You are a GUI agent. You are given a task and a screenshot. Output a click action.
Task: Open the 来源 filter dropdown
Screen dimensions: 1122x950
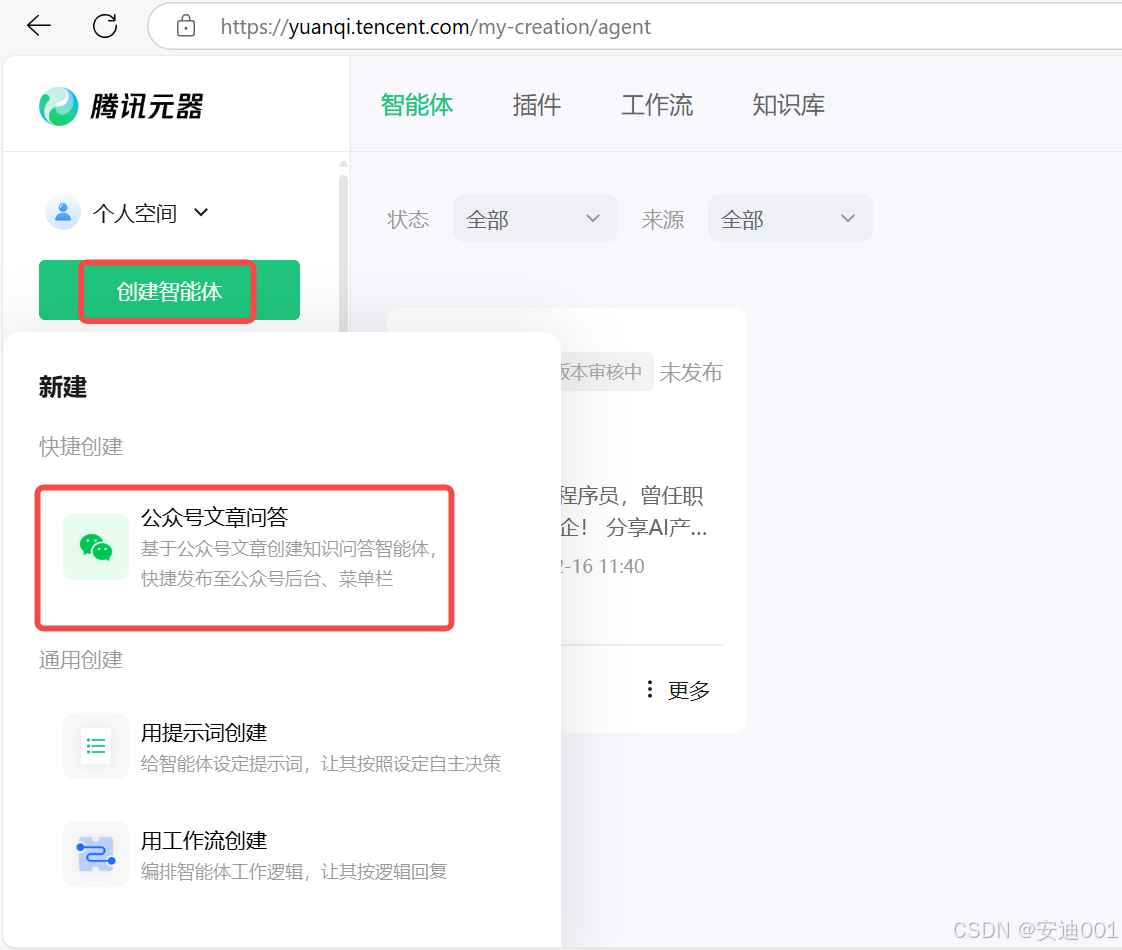point(790,218)
